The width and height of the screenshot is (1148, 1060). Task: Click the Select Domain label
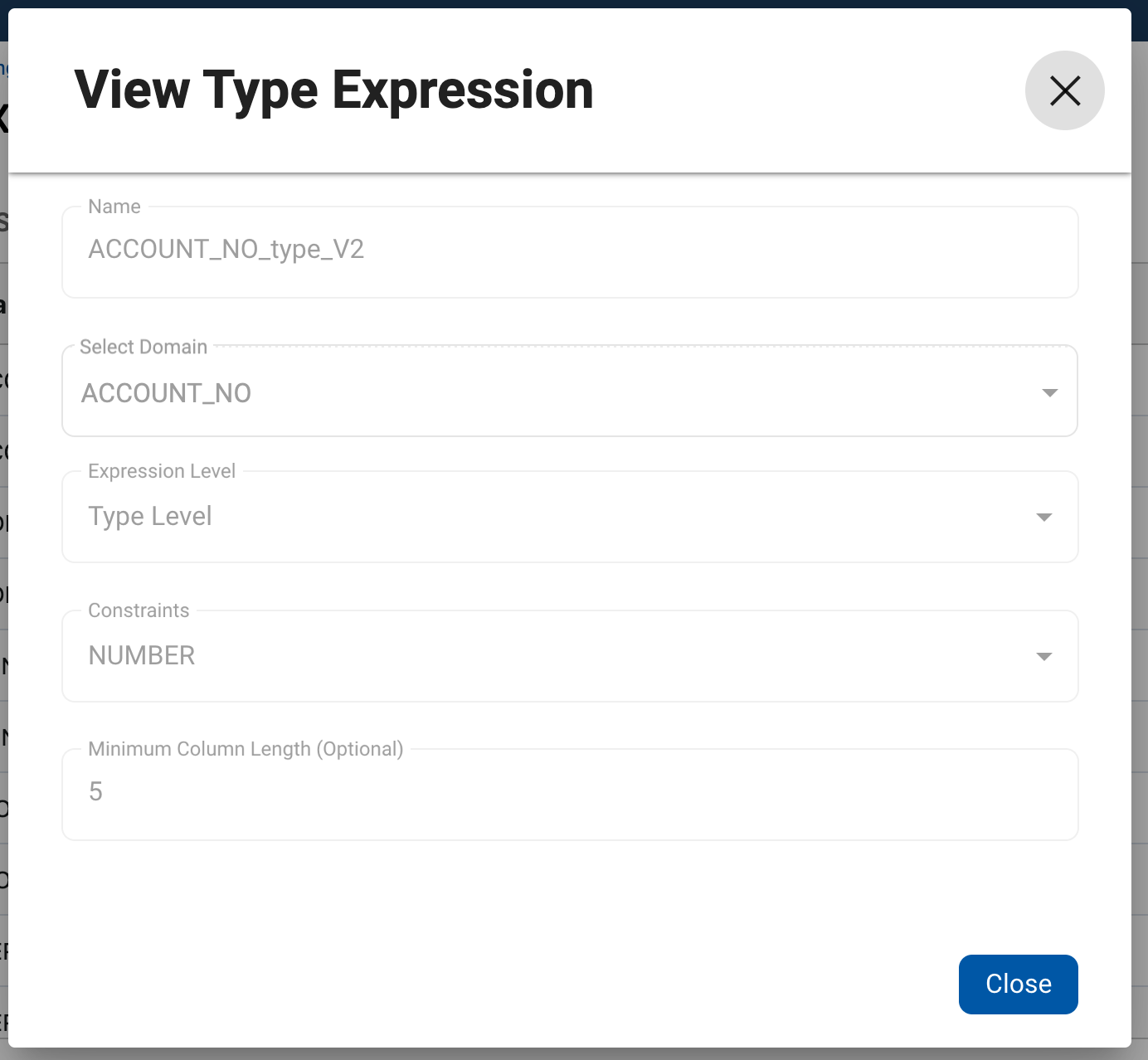(x=143, y=347)
